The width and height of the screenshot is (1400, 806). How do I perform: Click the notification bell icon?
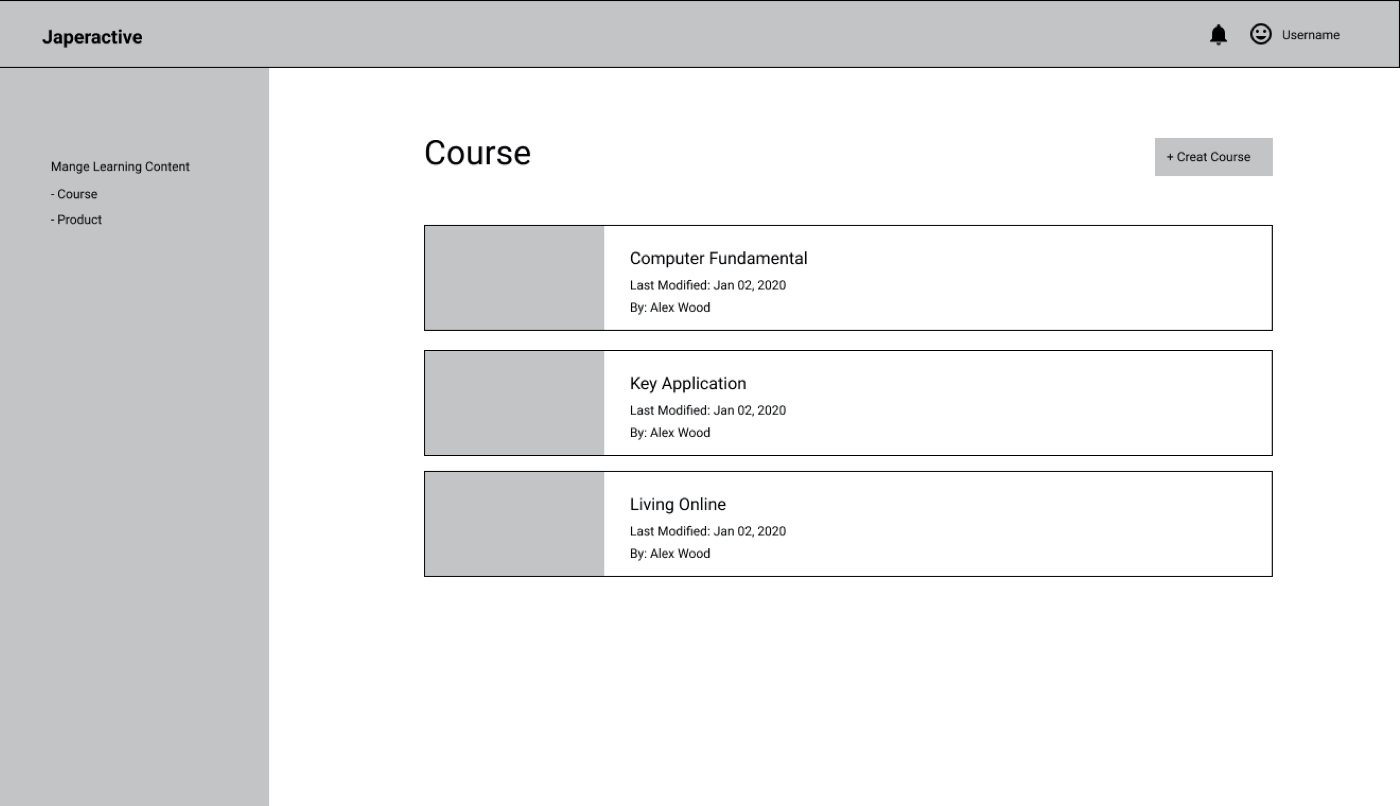(x=1218, y=35)
